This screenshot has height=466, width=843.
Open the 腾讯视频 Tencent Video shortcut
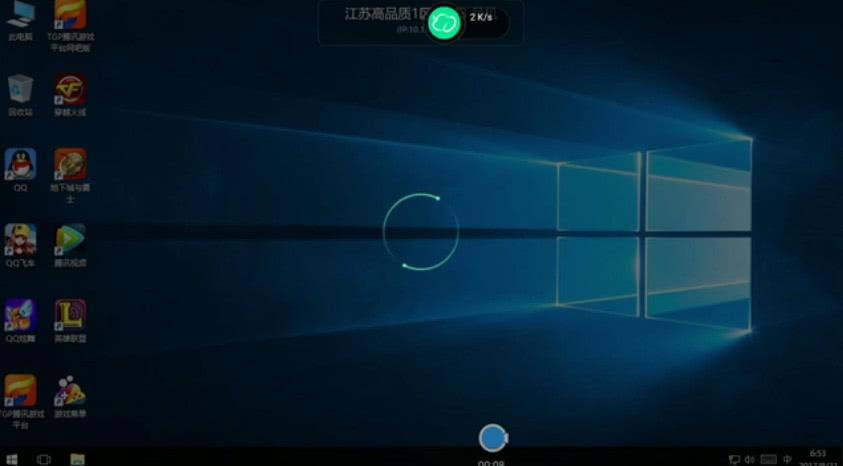coord(70,246)
